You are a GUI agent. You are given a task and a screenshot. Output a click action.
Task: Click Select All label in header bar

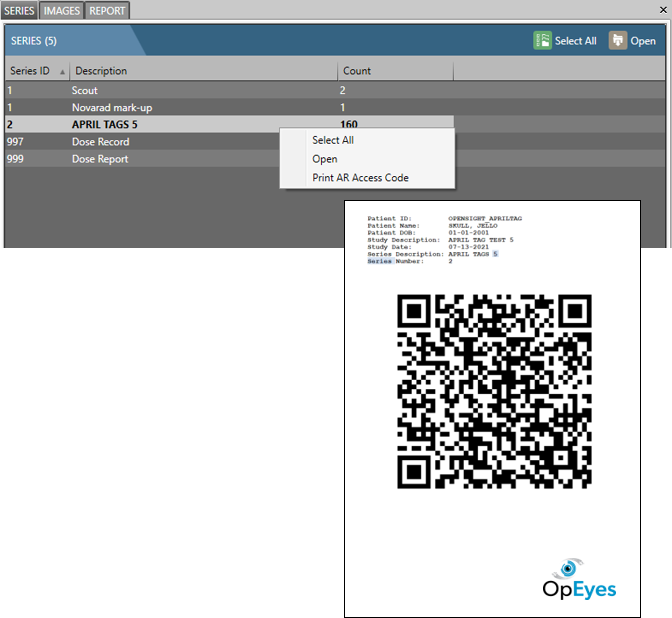coord(576,41)
